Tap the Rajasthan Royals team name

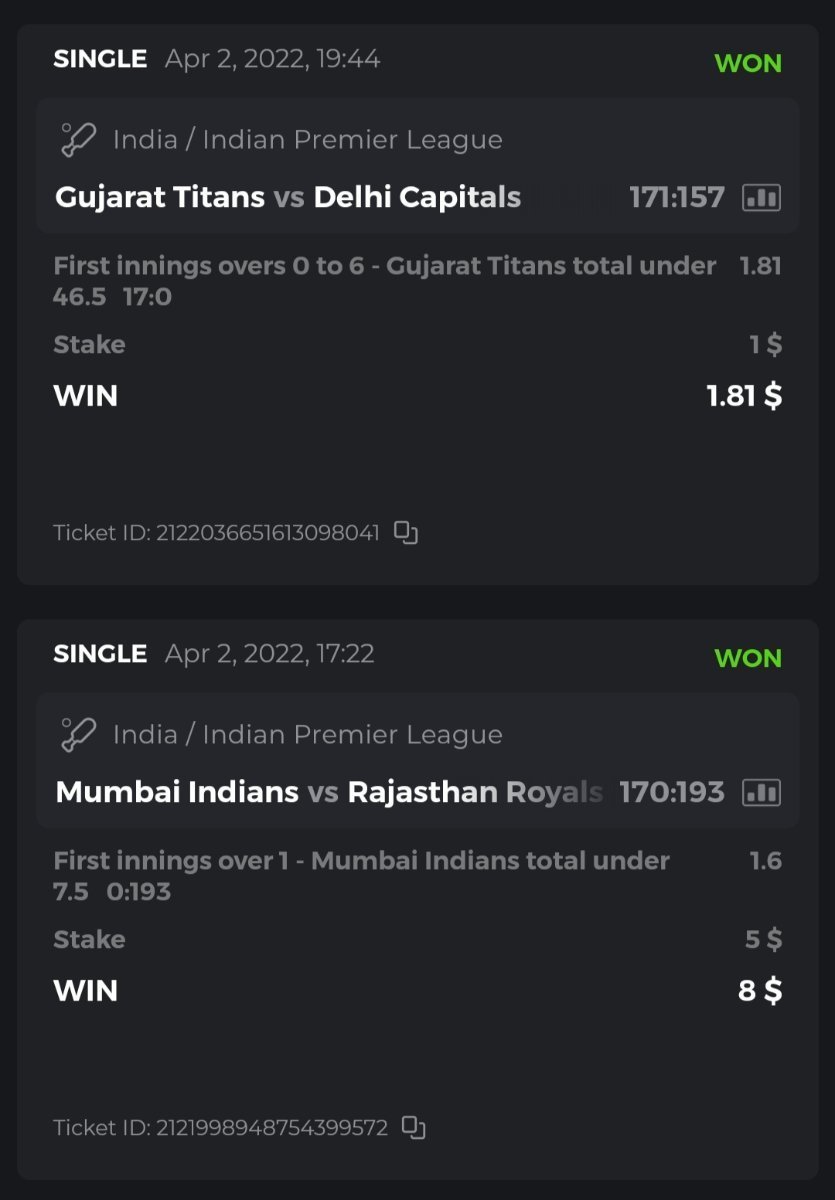(x=474, y=793)
